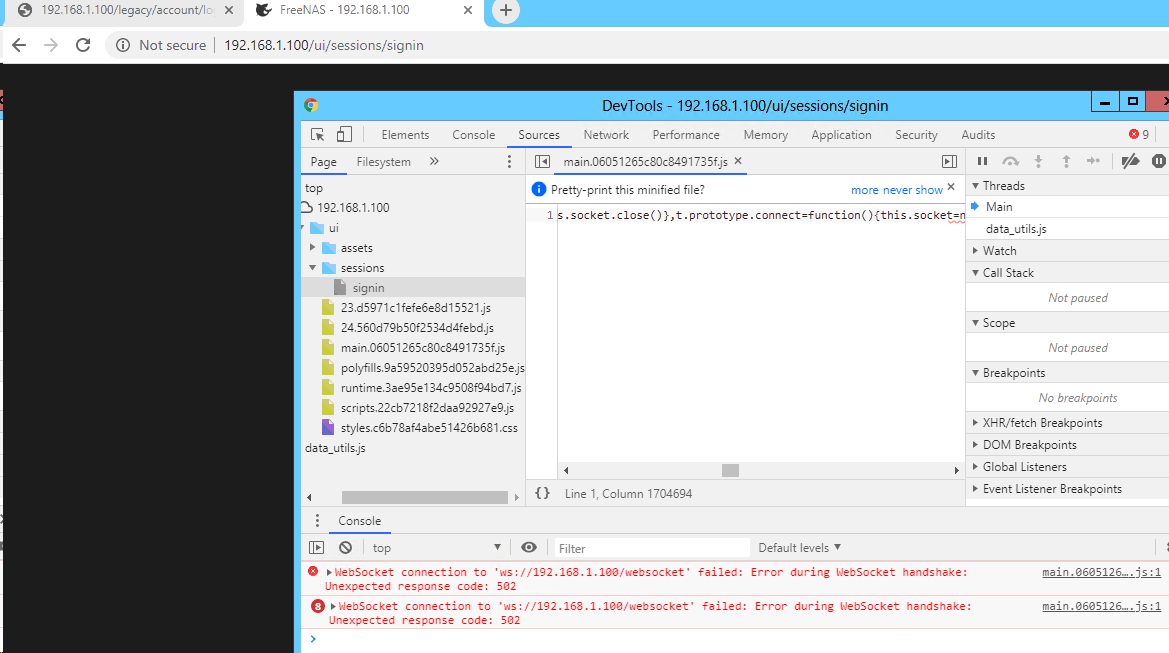Screen dimensions: 1169x653
Task: Collapse the Threads section
Action: pyautogui.click(x=975, y=186)
